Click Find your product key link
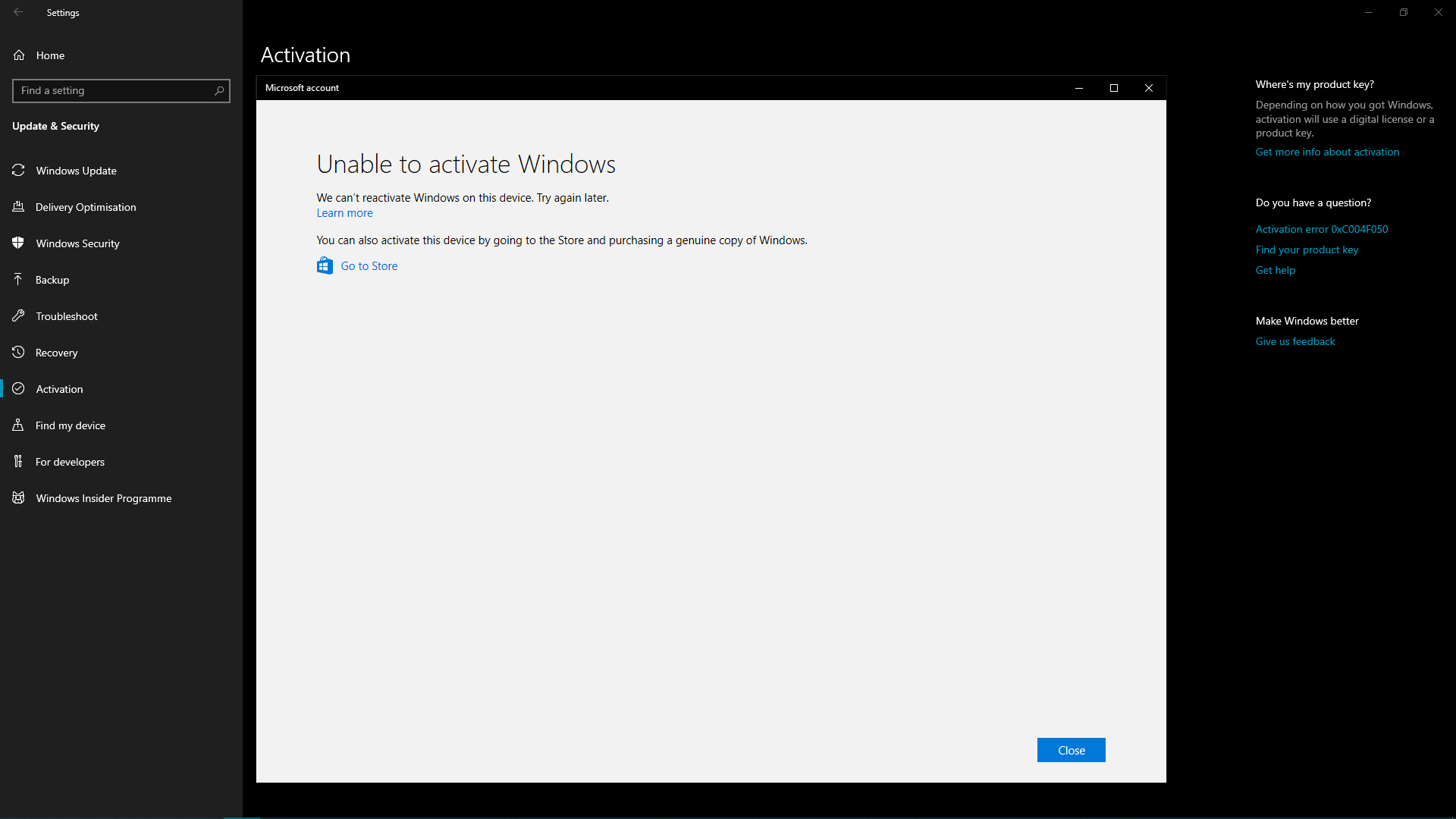 pos(1307,249)
